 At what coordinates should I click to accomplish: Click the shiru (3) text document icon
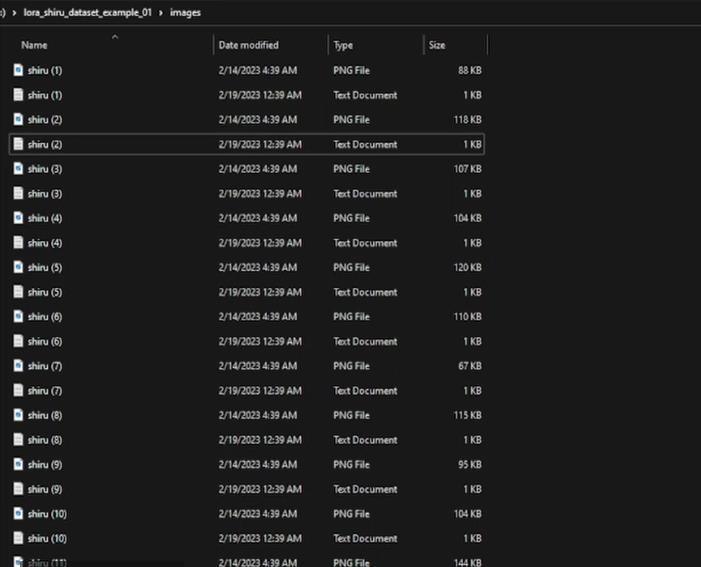pos(18,194)
